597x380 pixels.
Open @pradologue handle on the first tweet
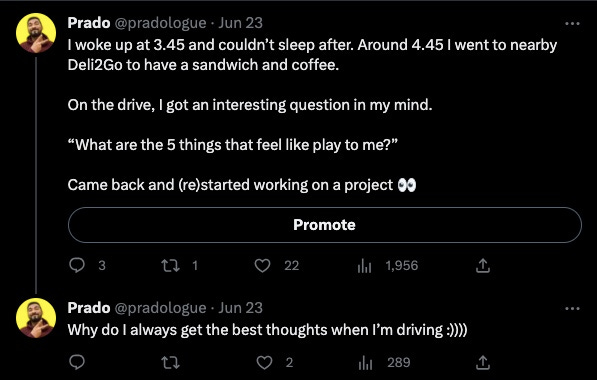pyautogui.click(x=160, y=23)
